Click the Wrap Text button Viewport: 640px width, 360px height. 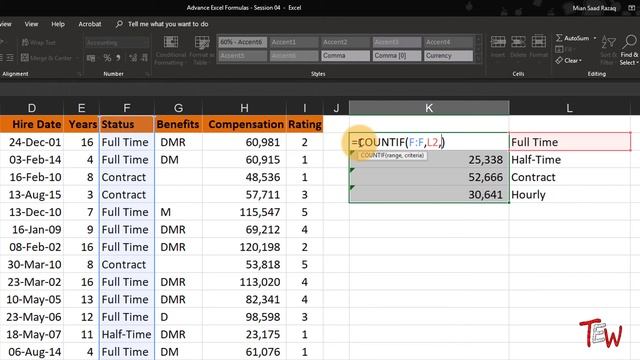(x=38, y=42)
